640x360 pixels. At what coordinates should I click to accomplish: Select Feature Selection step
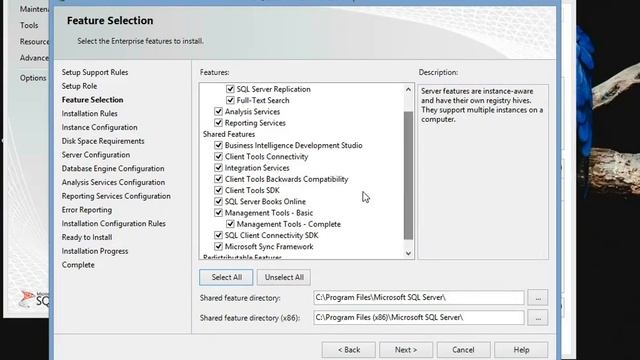click(x=92, y=100)
